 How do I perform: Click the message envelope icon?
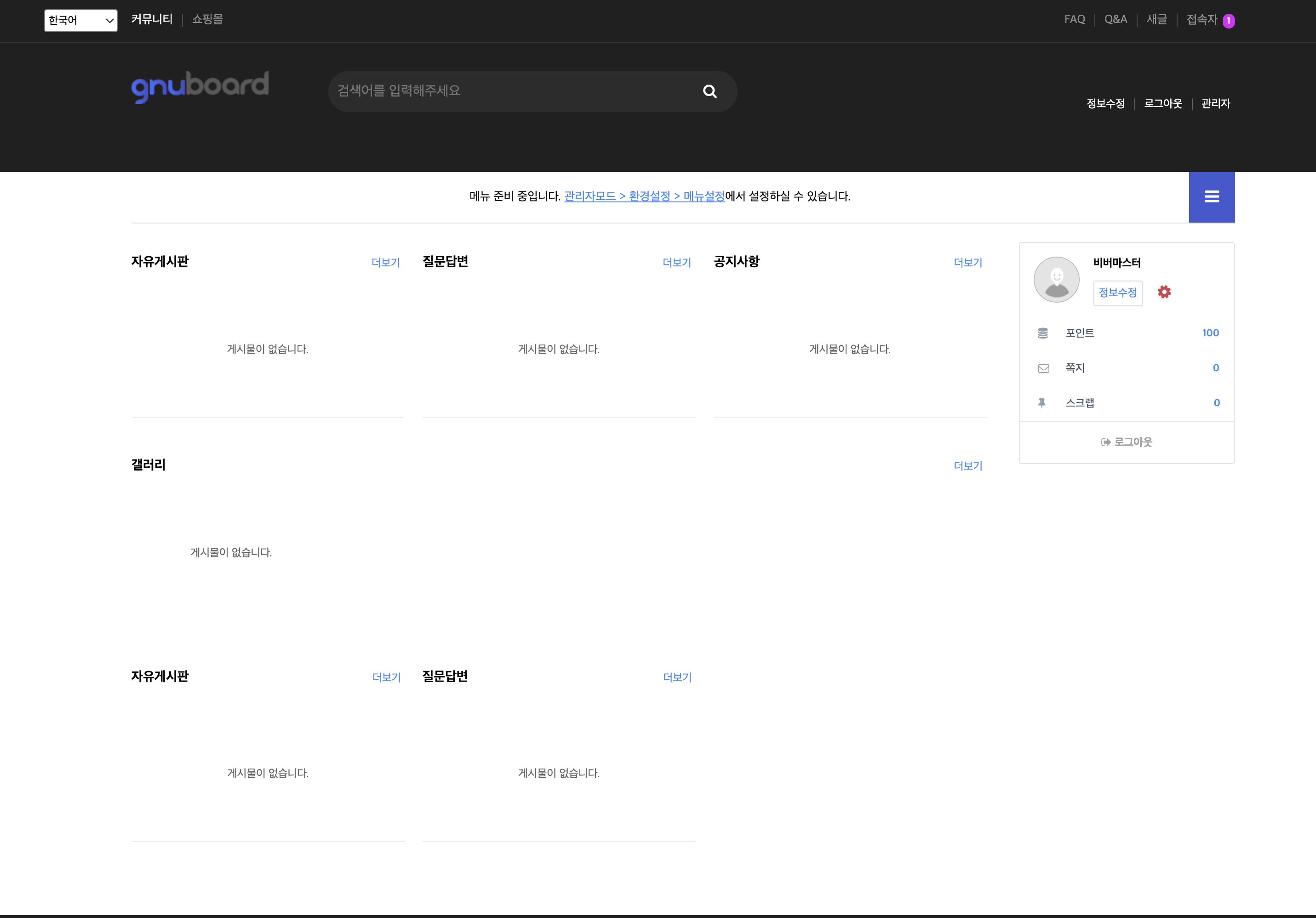coord(1043,368)
